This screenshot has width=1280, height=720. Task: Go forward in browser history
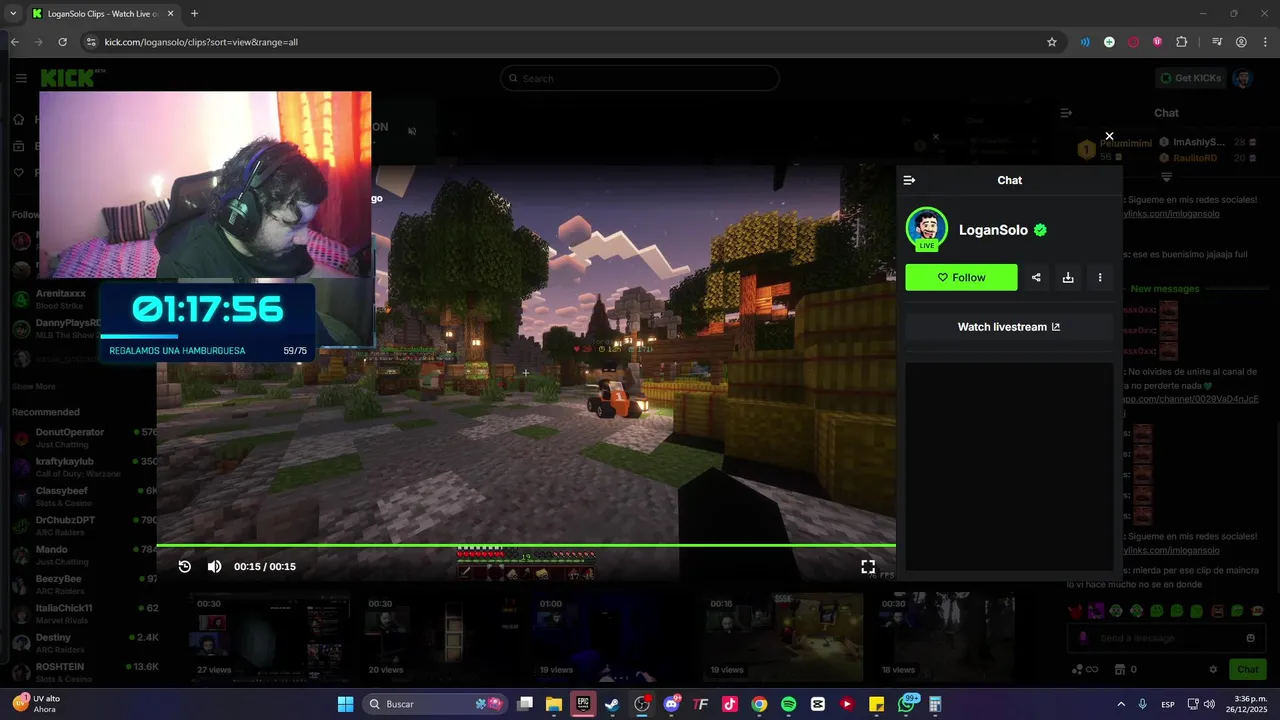[x=38, y=42]
